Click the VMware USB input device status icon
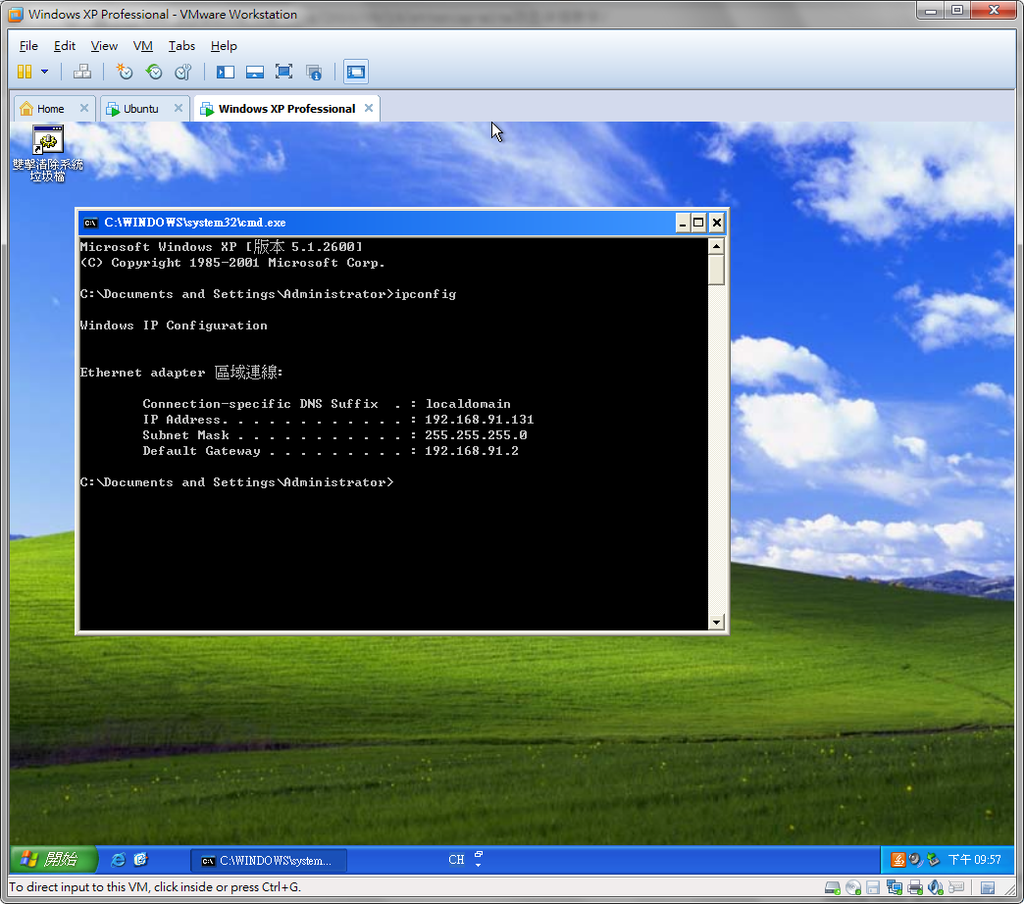This screenshot has width=1024, height=904. tap(957, 887)
